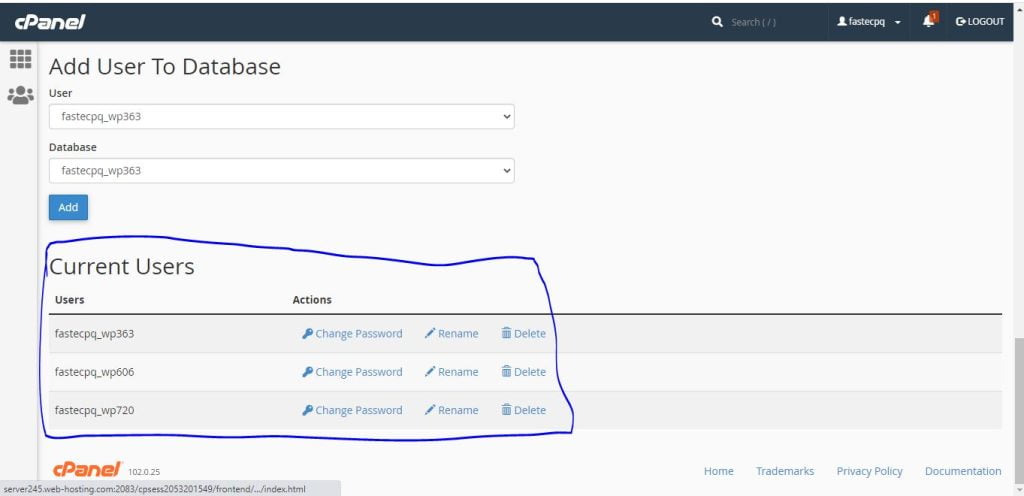This screenshot has width=1024, height=496.
Task: Open the fastecpq account dropdown
Action: 869,22
